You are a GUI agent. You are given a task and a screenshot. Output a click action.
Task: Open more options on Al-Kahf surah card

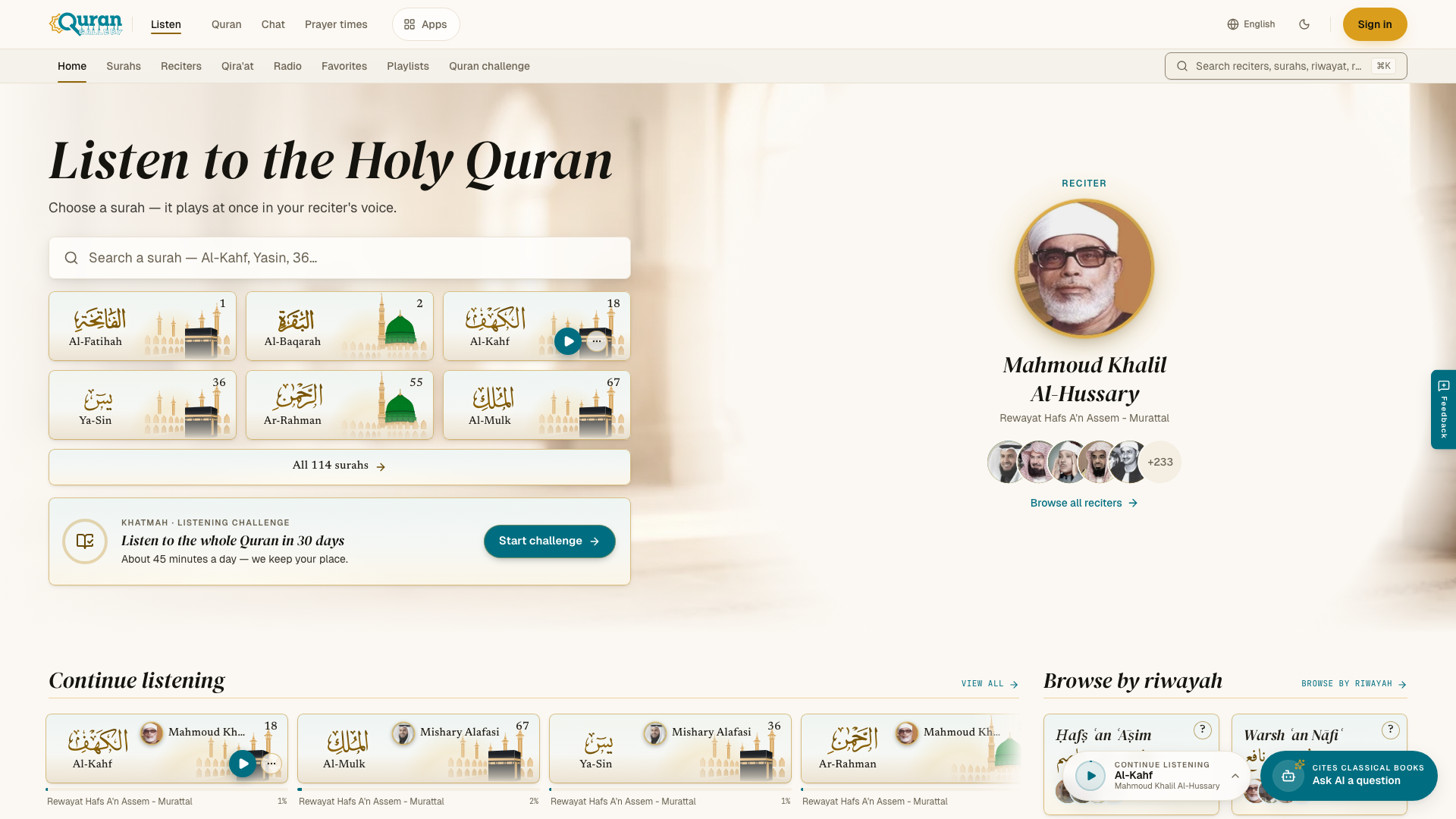pos(597,341)
